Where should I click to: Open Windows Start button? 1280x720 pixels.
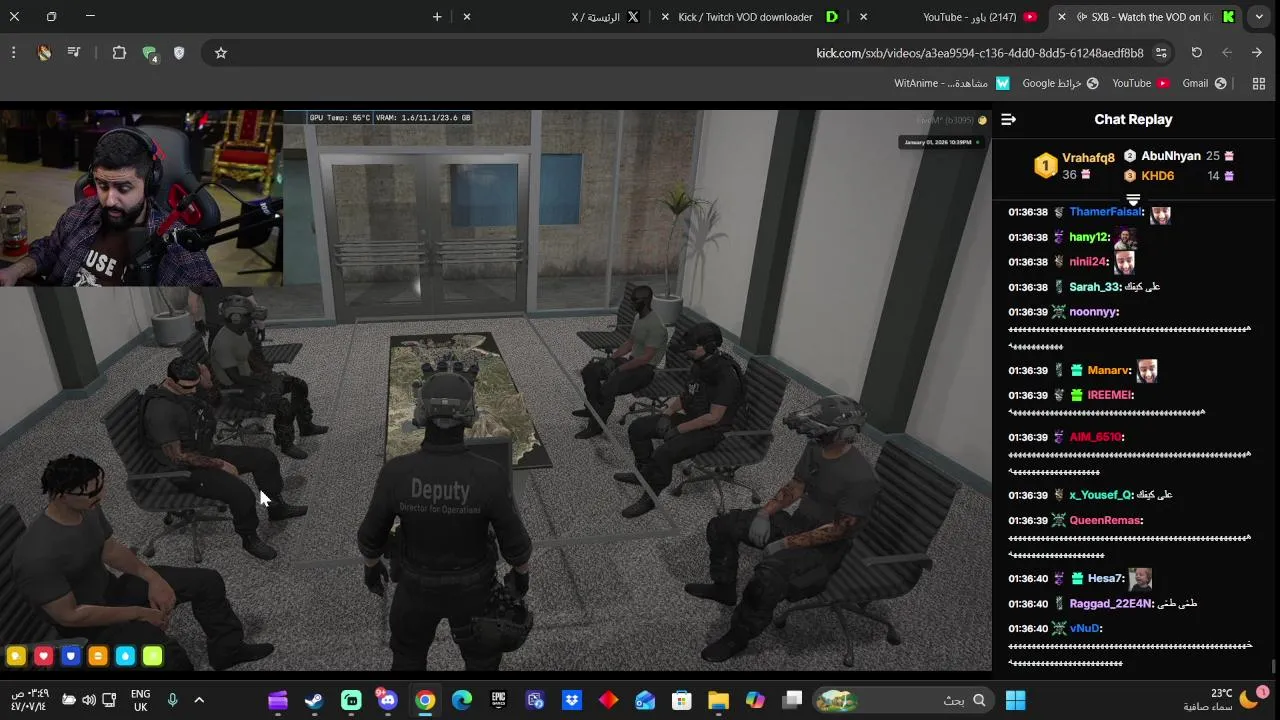[x=1015, y=700]
